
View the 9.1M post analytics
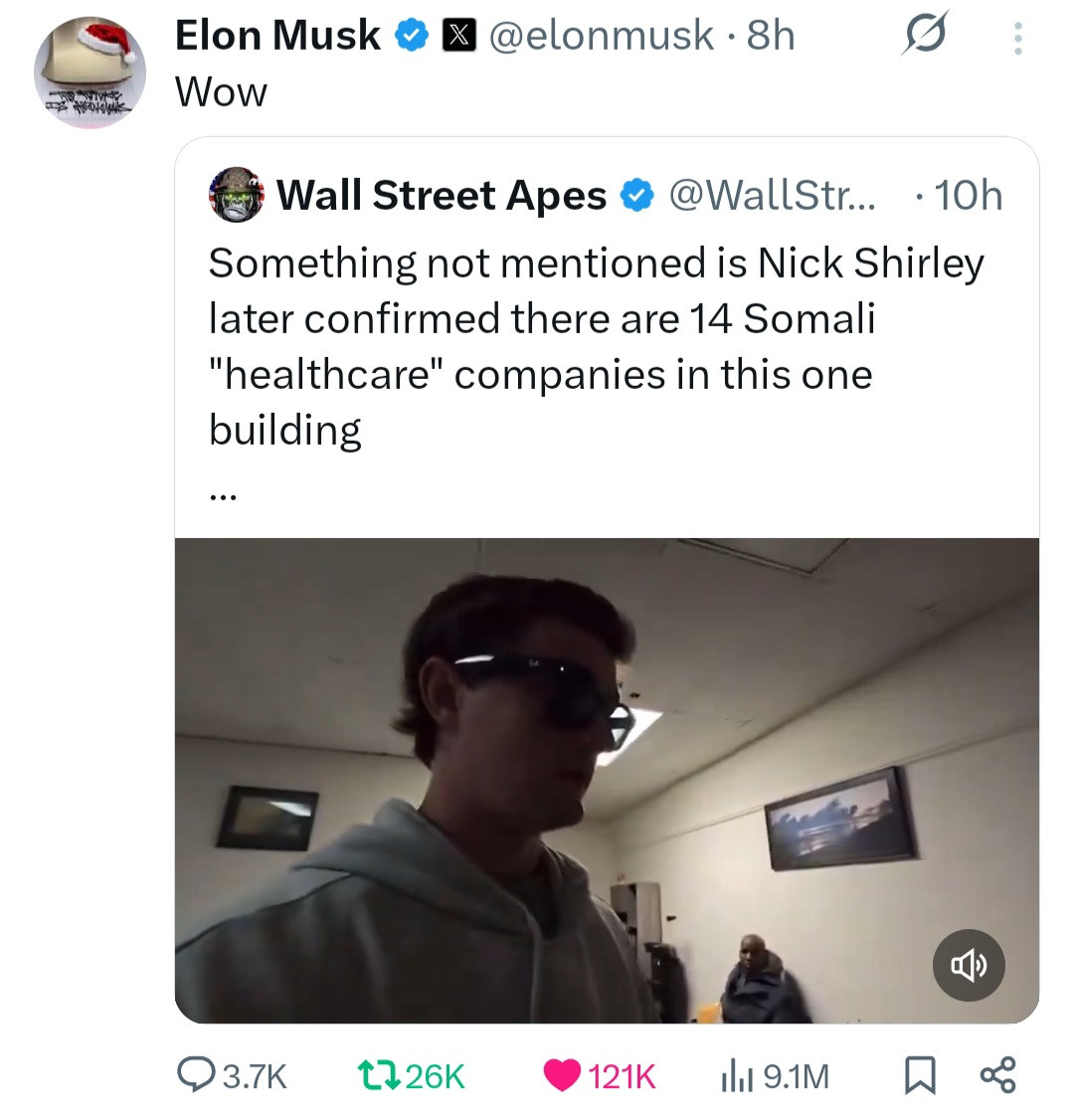[x=775, y=1075]
